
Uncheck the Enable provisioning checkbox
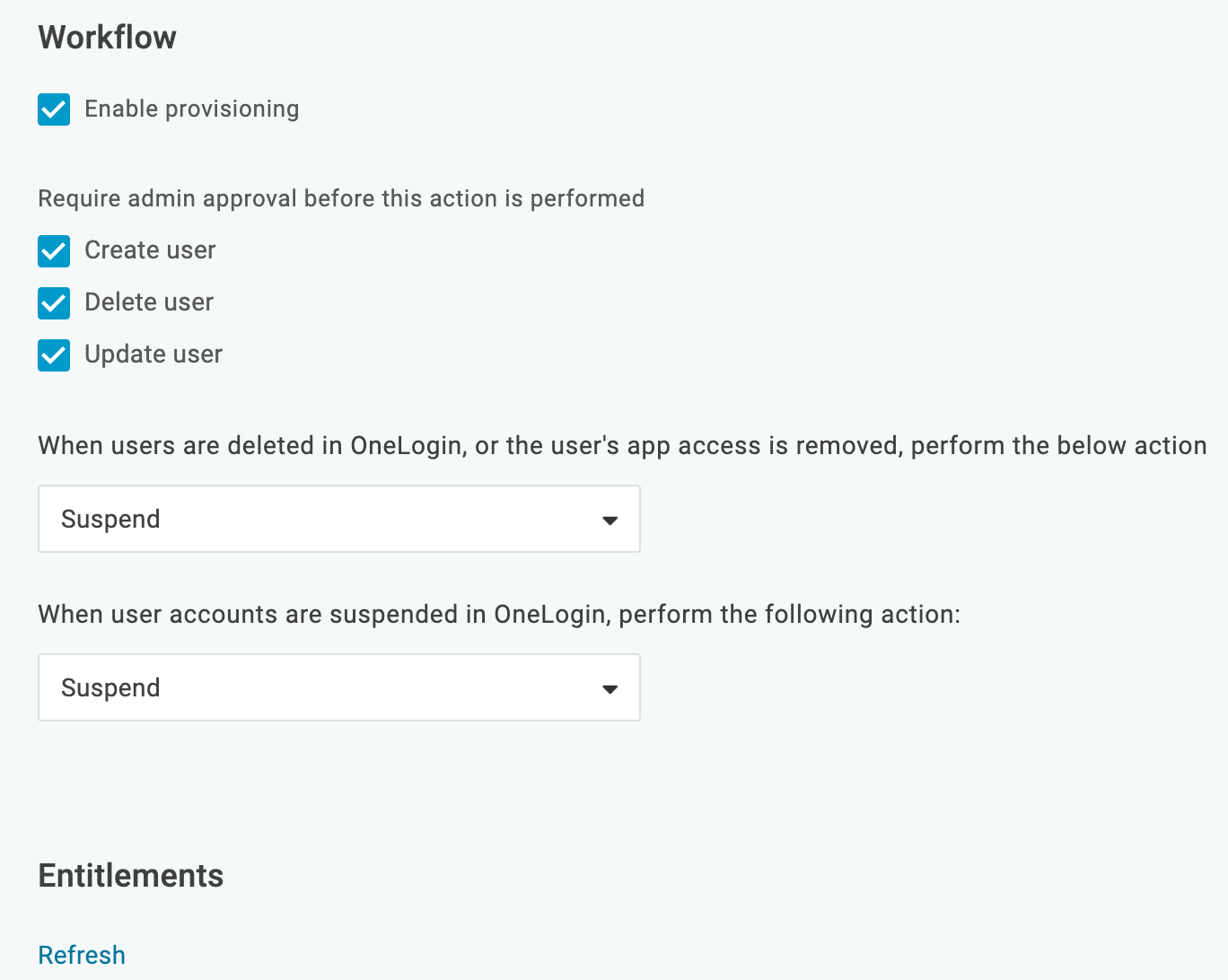pyautogui.click(x=54, y=109)
